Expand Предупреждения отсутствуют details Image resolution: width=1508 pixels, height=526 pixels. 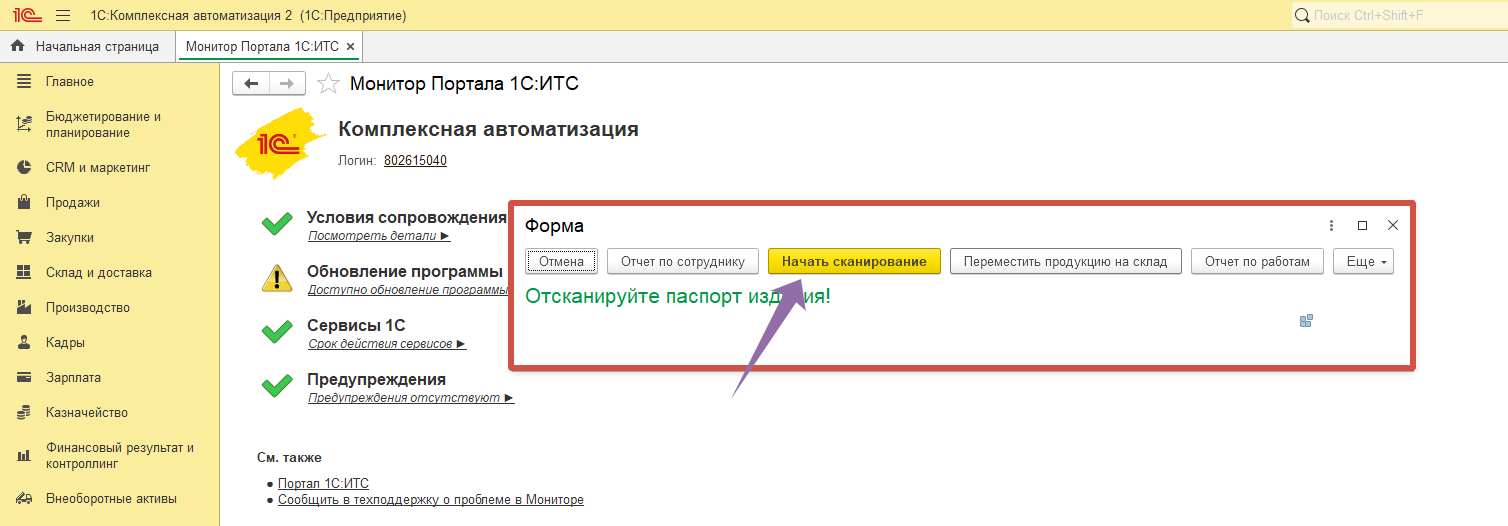[411, 398]
